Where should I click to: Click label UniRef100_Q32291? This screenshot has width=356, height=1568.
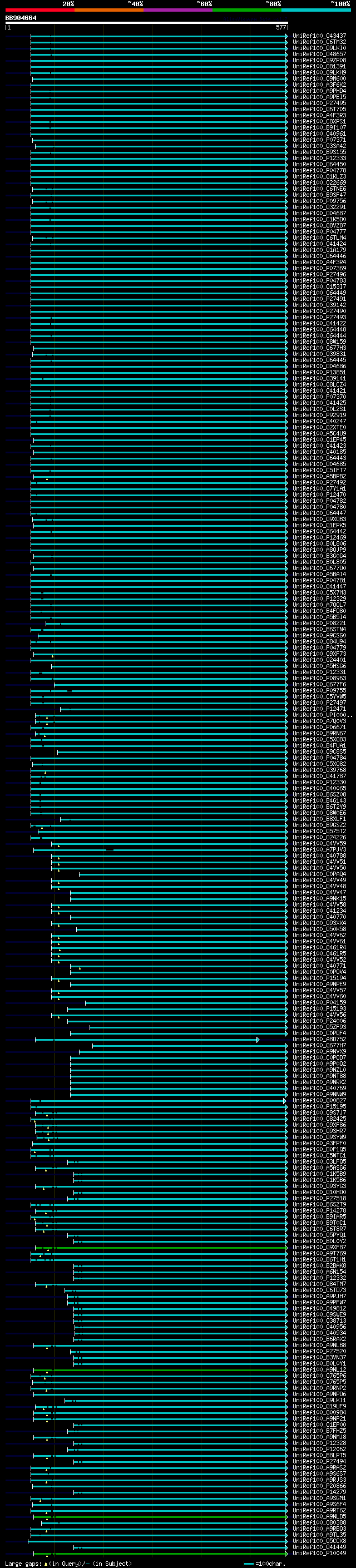pyautogui.click(x=319, y=207)
